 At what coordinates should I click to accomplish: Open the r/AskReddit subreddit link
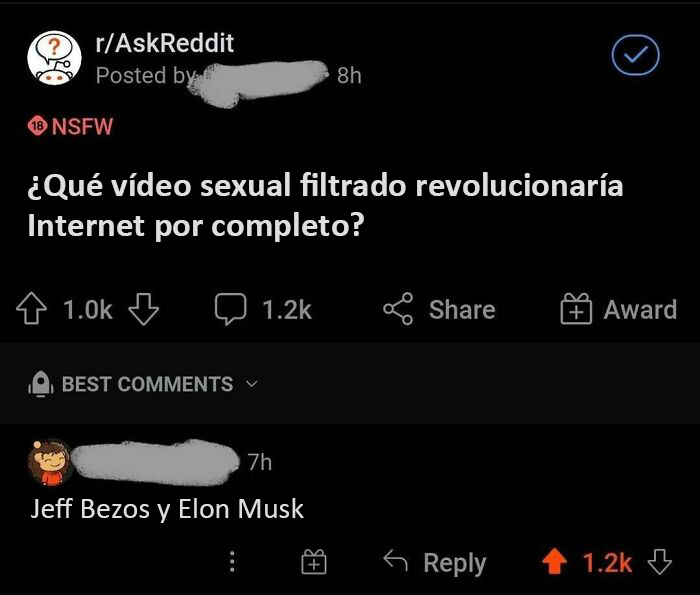[x=164, y=43]
